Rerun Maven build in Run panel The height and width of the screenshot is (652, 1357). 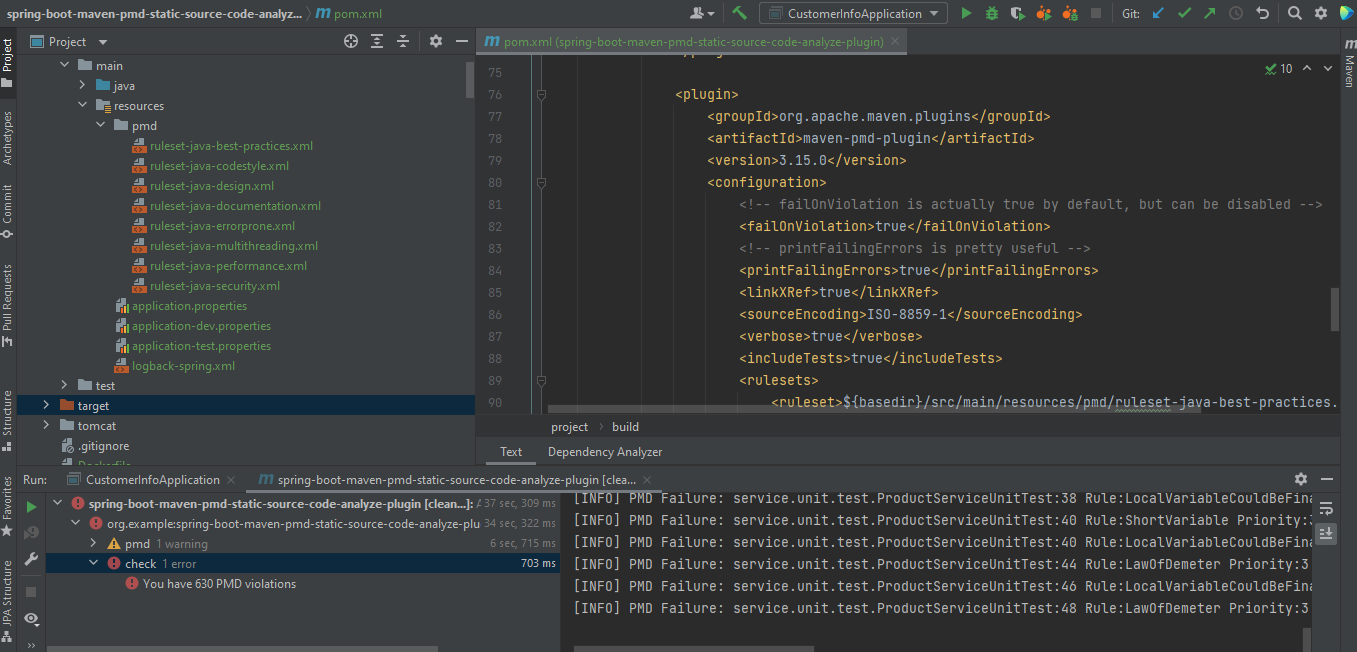click(x=31, y=507)
